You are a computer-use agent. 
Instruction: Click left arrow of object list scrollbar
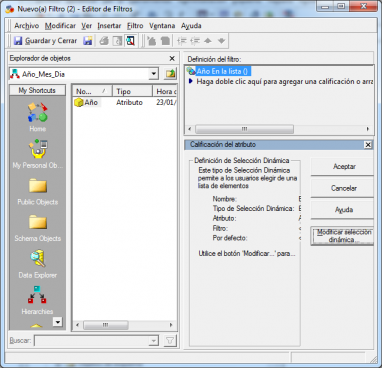coord(78,325)
